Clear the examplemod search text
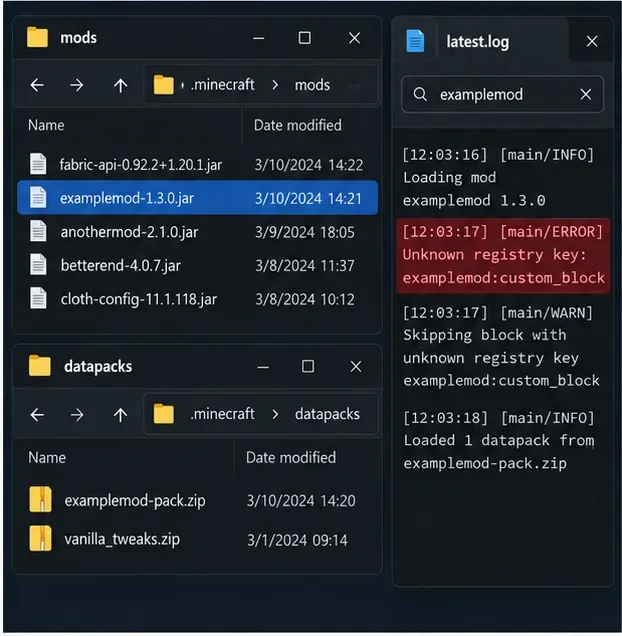 coord(585,95)
